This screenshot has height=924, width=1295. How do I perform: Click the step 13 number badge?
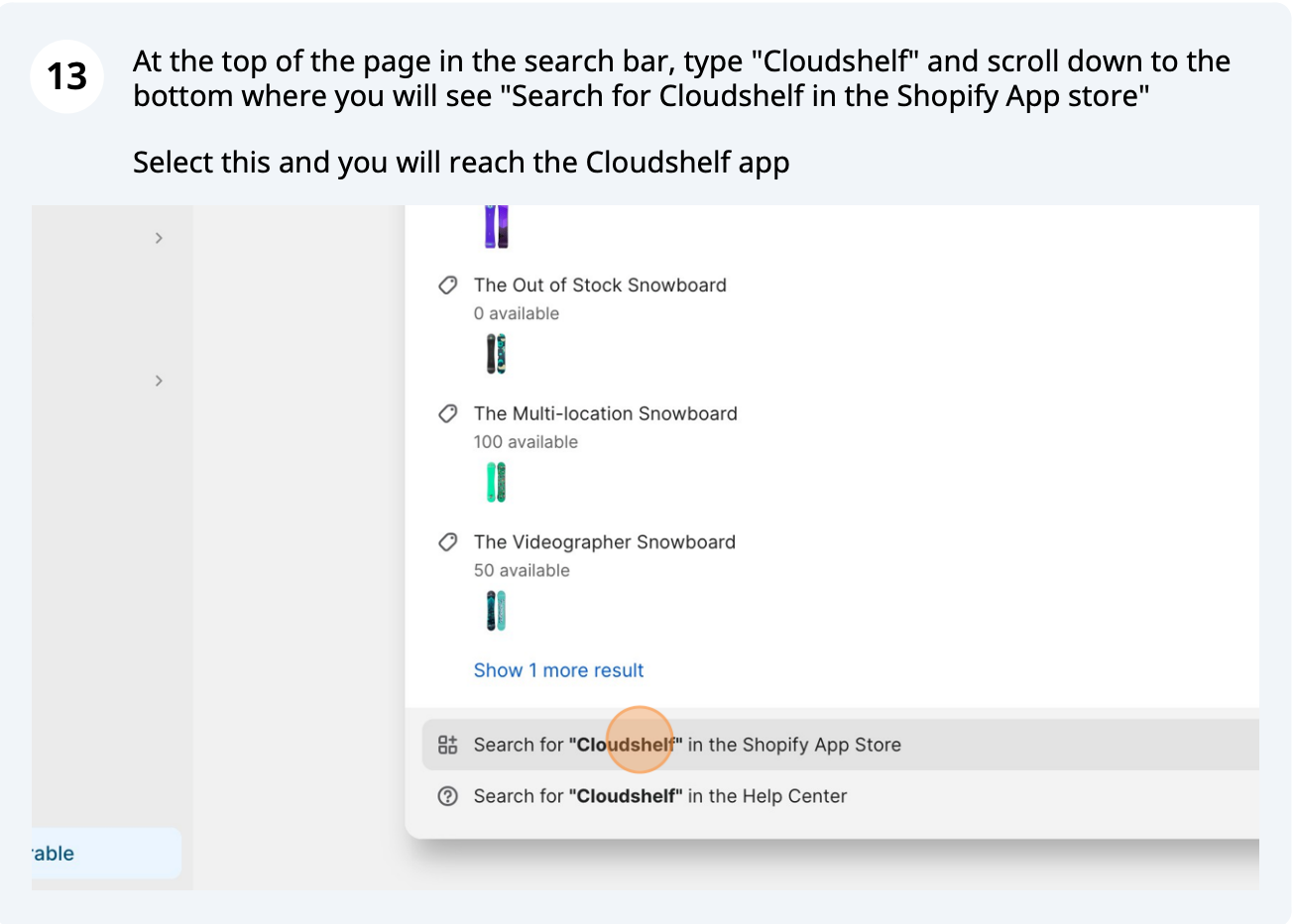click(x=67, y=76)
